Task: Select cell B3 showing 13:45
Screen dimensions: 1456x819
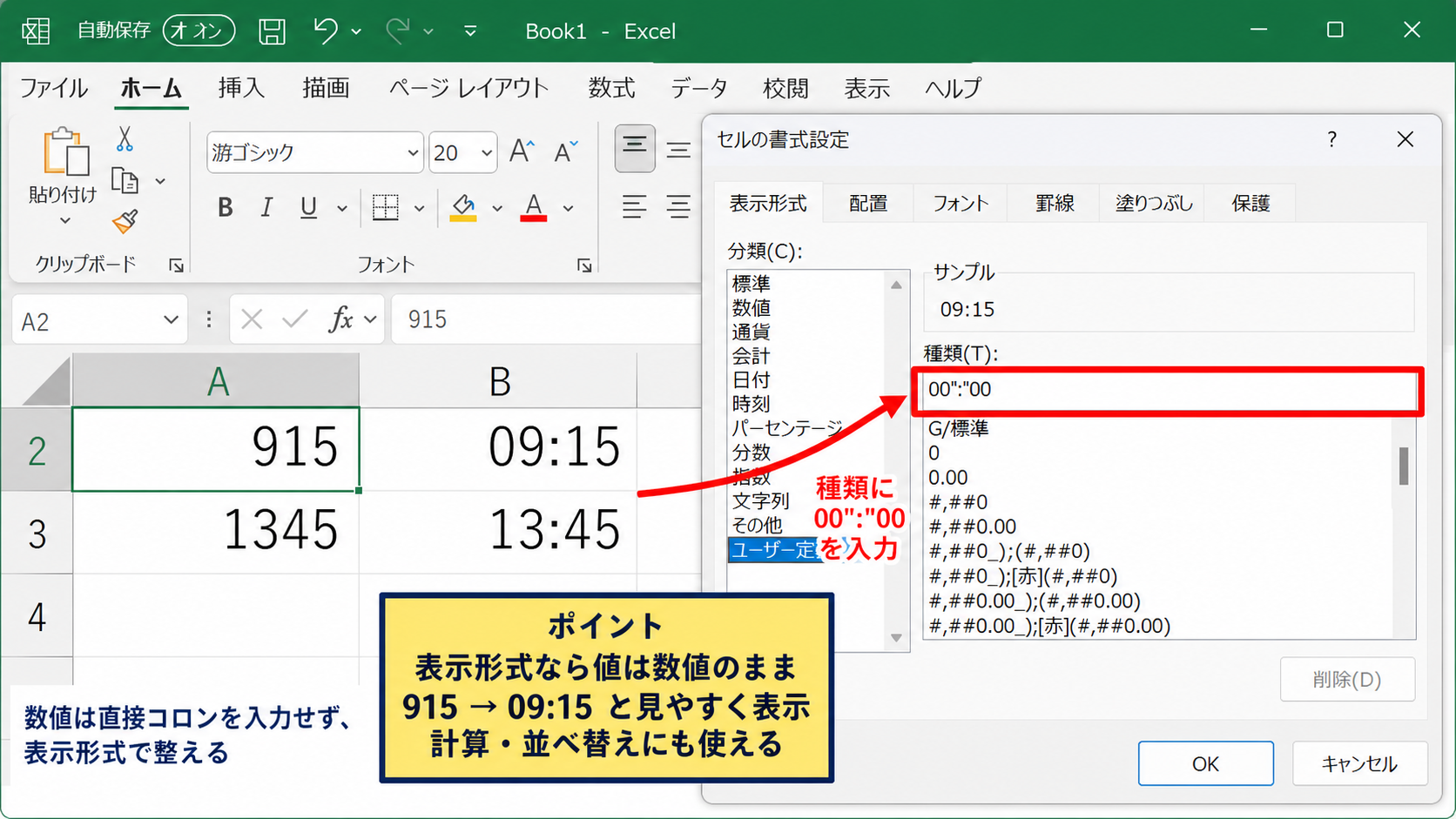Action: point(498,531)
